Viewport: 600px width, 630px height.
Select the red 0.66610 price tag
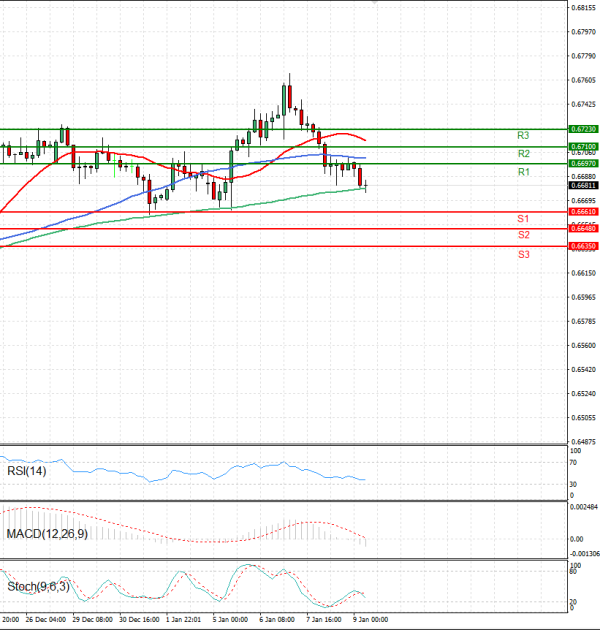(x=583, y=212)
